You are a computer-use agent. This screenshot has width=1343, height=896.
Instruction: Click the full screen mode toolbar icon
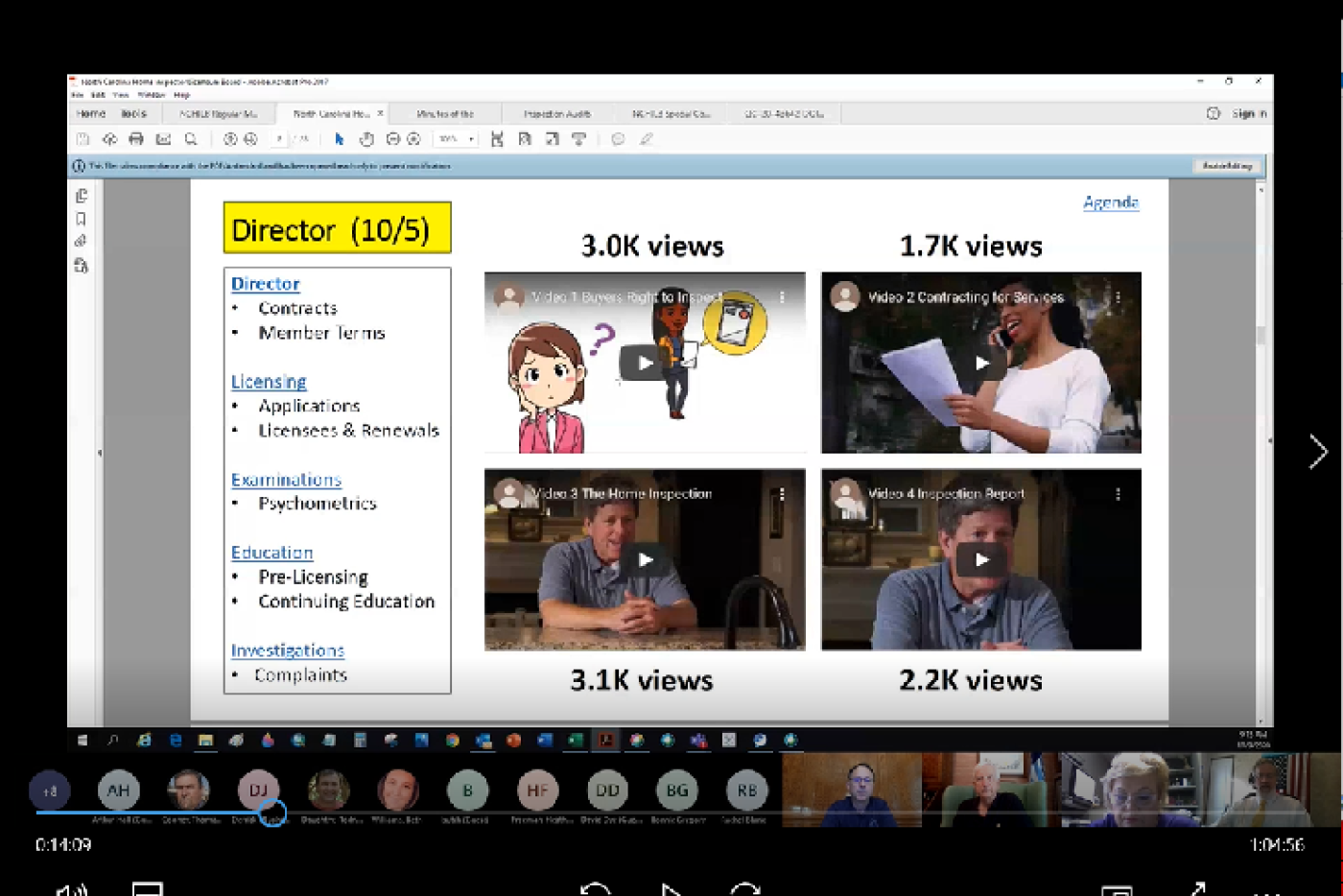tap(552, 139)
